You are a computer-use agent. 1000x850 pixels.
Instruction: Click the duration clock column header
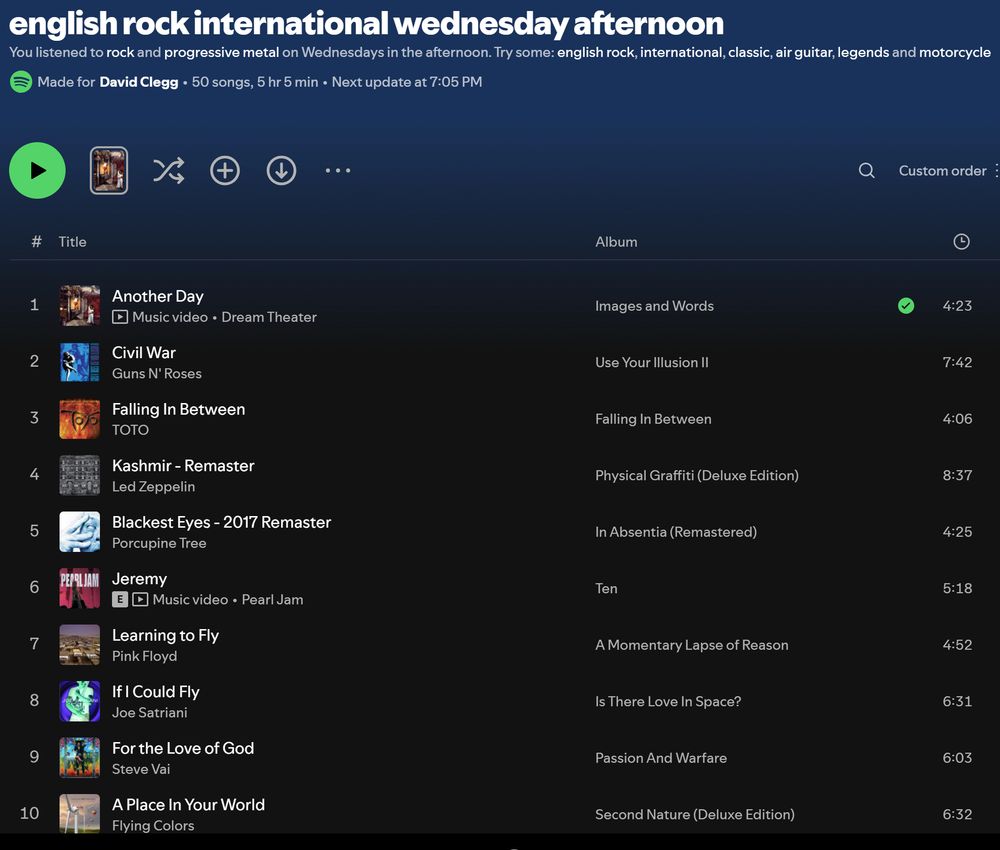point(961,242)
